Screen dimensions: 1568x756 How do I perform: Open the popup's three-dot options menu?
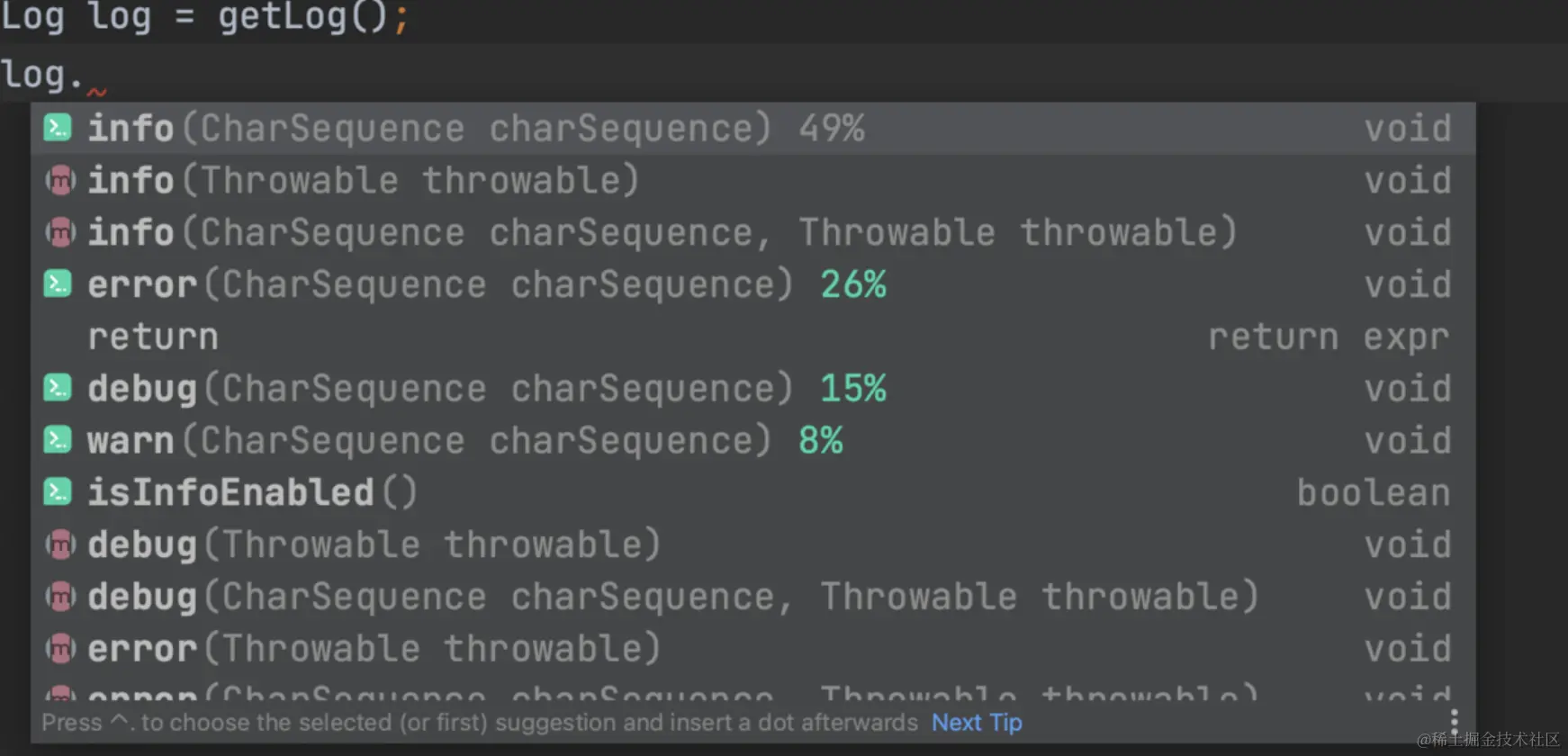[1454, 721]
